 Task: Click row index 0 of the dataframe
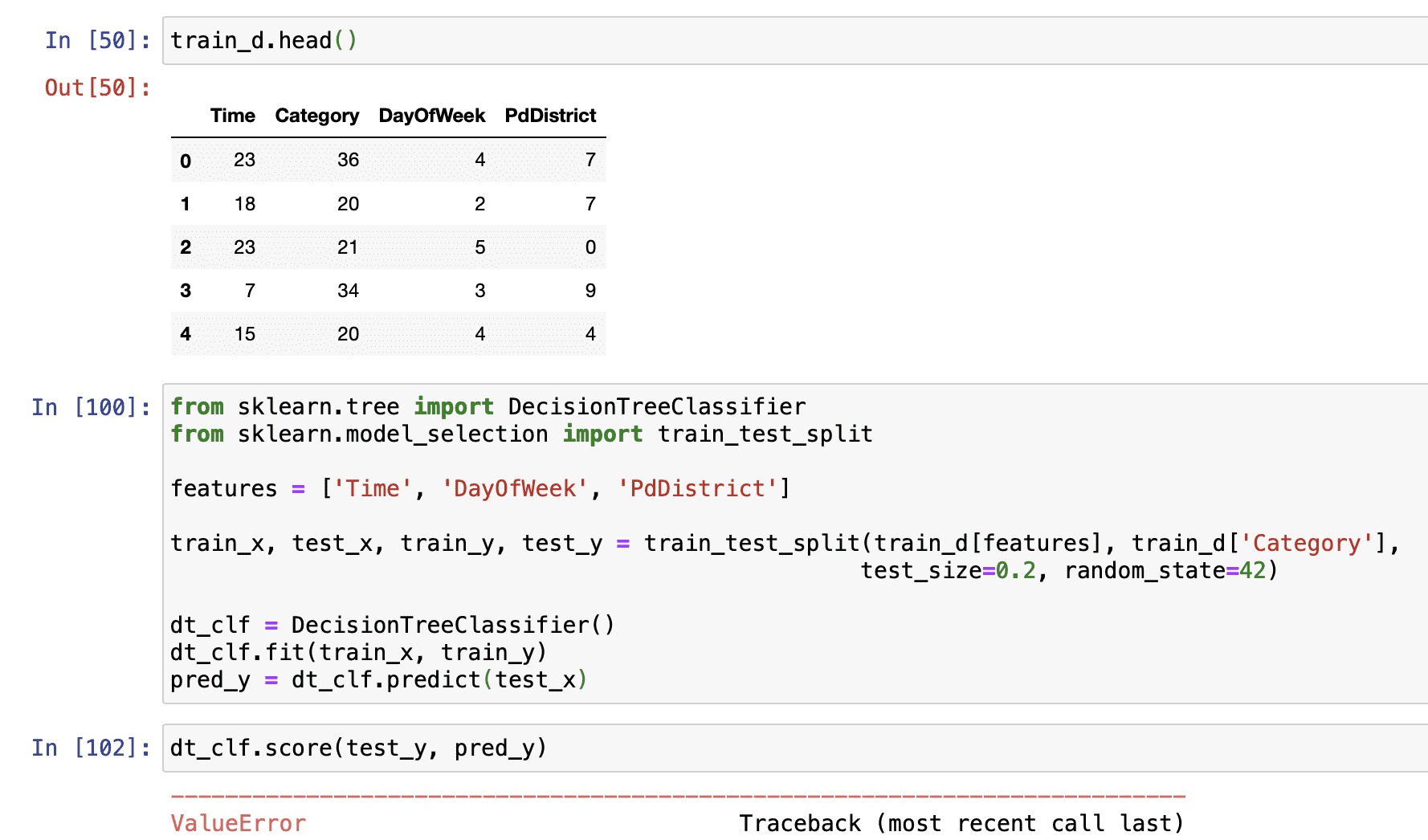(x=186, y=161)
